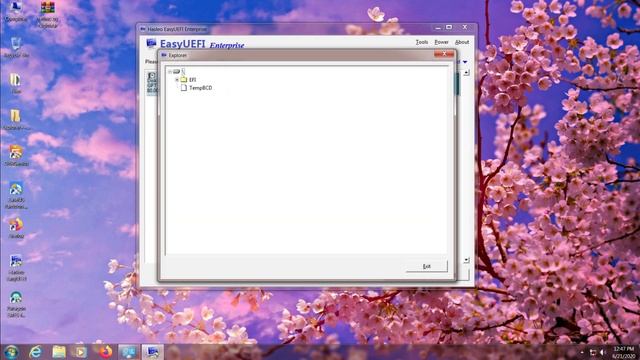Image resolution: width=640 pixels, height=360 pixels.
Task: Maximize the Hasleo EasyUEFI Enterprise window
Action: [449, 27]
